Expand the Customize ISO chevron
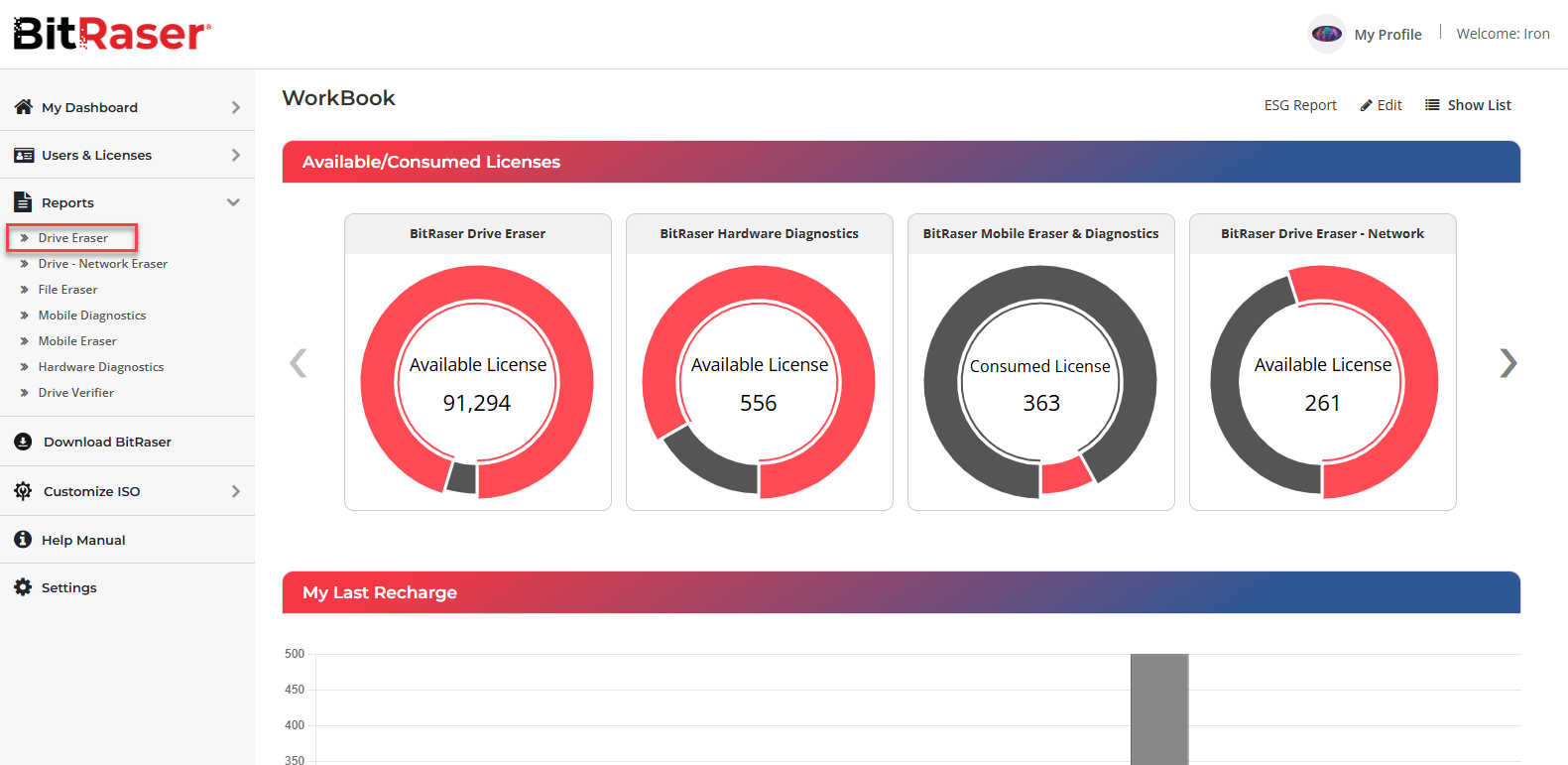Image resolution: width=1568 pixels, height=765 pixels. (235, 491)
